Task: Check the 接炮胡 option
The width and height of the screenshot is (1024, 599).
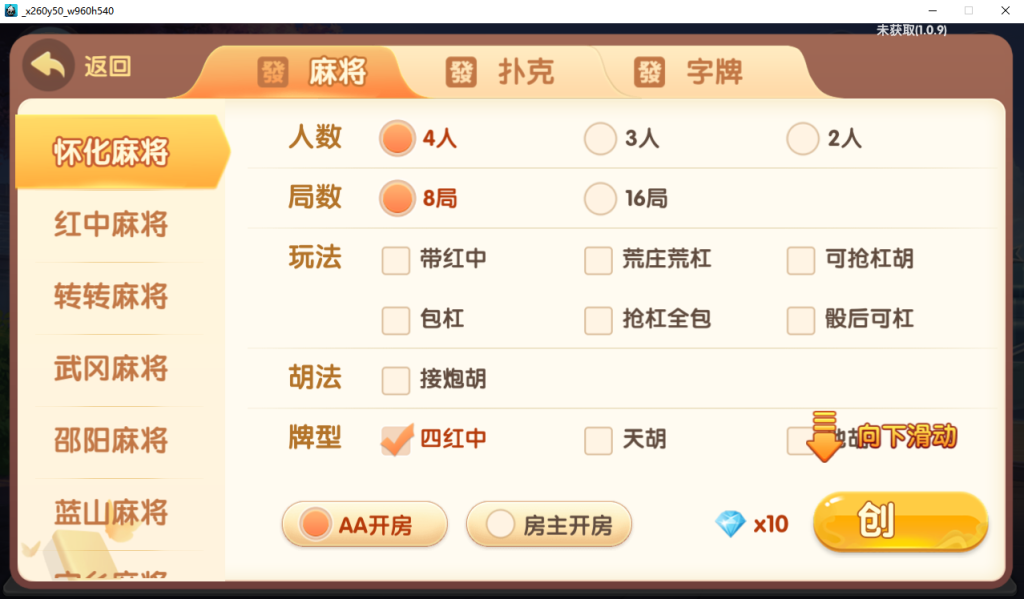Action: point(396,381)
